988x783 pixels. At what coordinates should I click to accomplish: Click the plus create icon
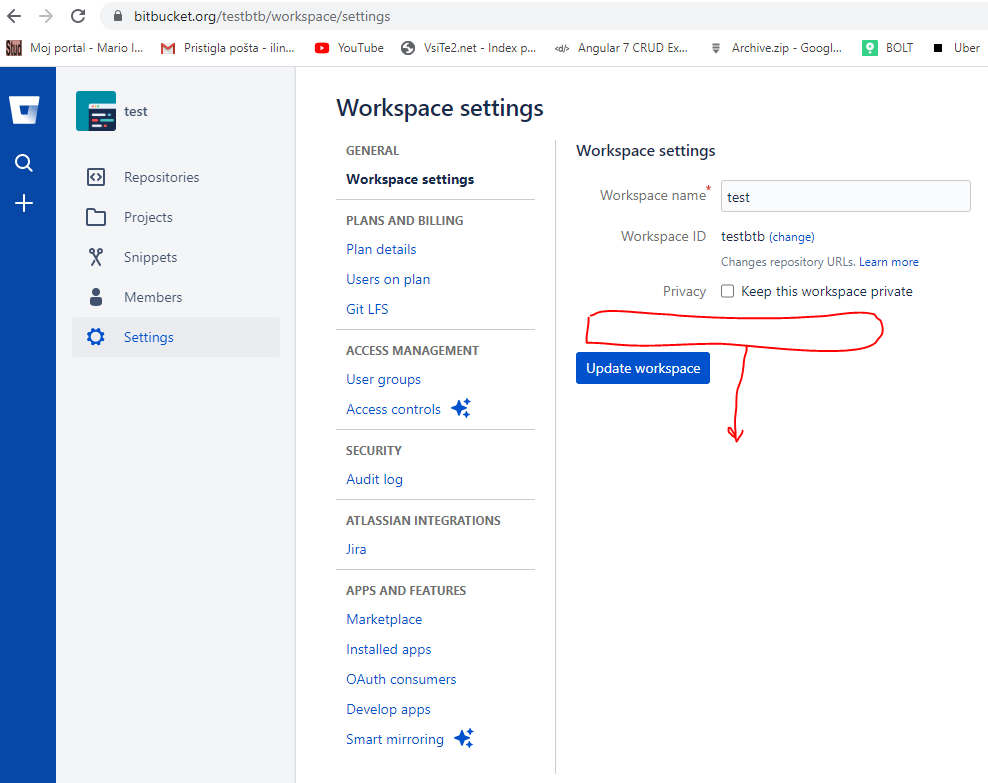[x=24, y=203]
